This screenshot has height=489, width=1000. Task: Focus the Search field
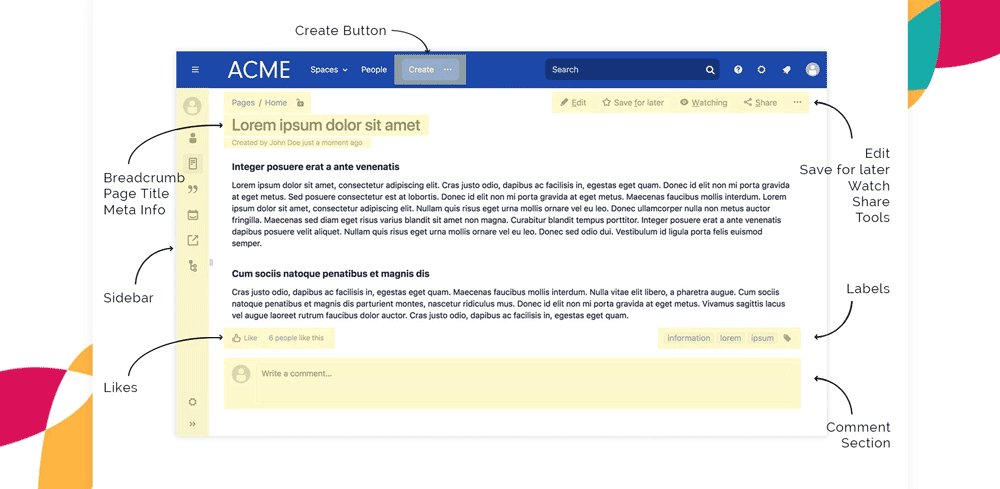tap(632, 69)
